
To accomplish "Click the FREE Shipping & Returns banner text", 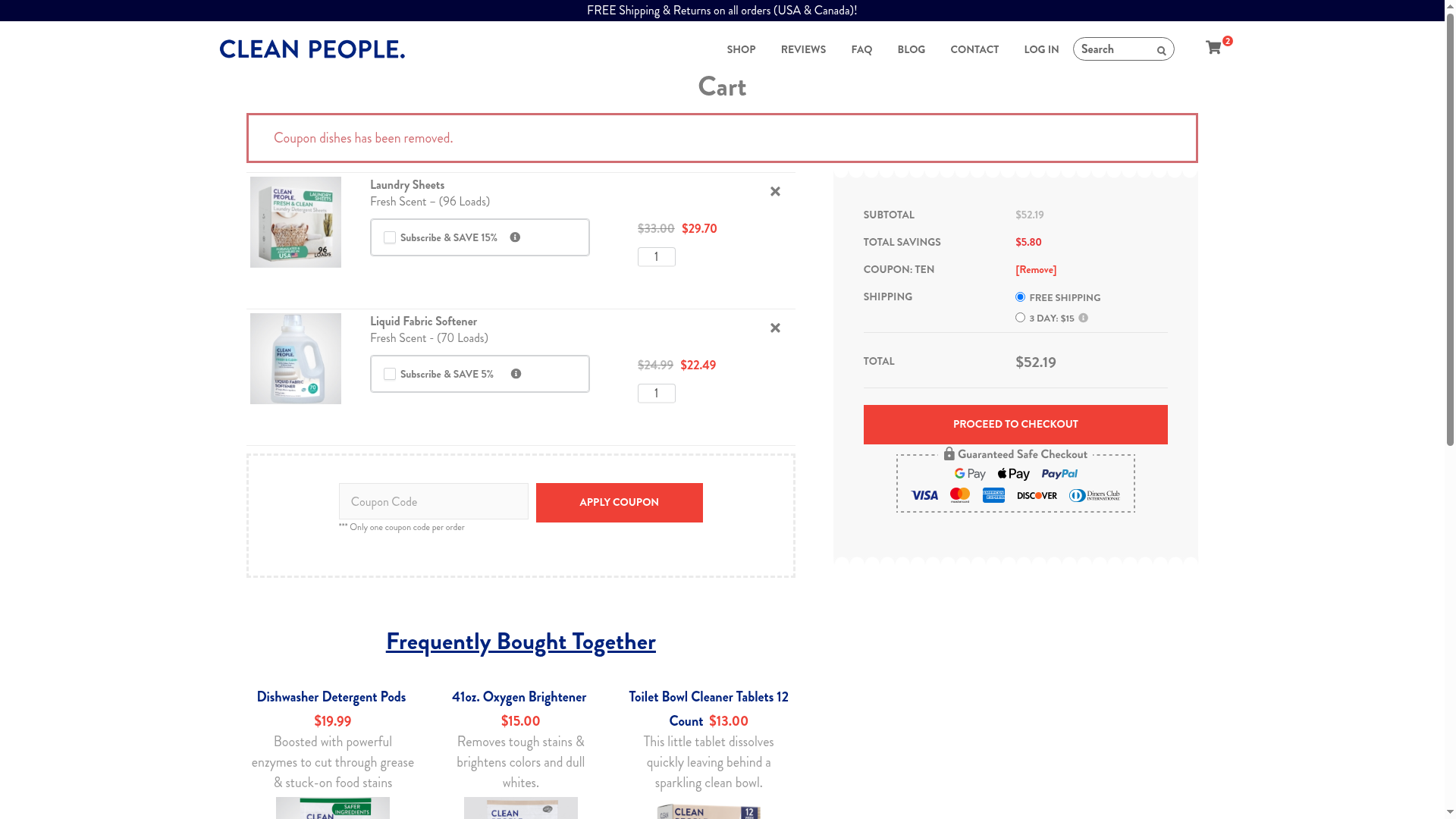I will pos(722,11).
